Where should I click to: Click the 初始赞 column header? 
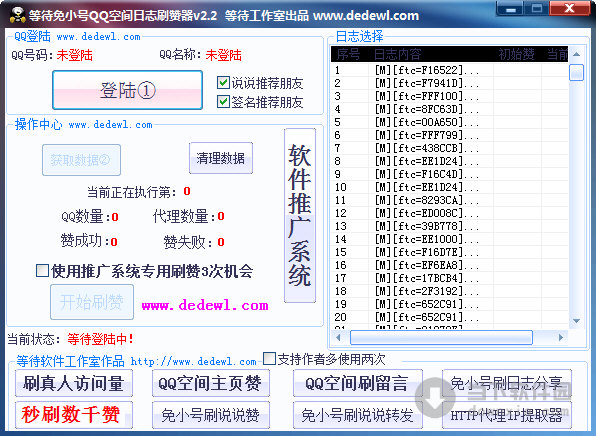517,54
